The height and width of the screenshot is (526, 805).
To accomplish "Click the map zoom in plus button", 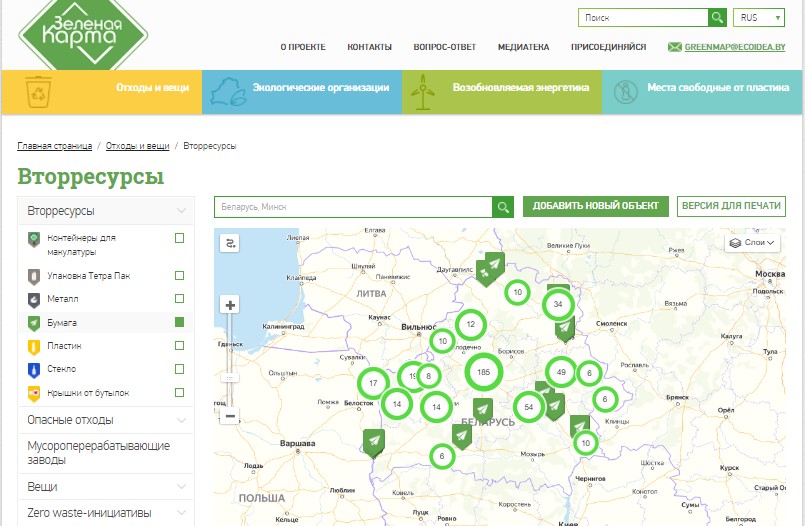I will pyautogui.click(x=231, y=305).
